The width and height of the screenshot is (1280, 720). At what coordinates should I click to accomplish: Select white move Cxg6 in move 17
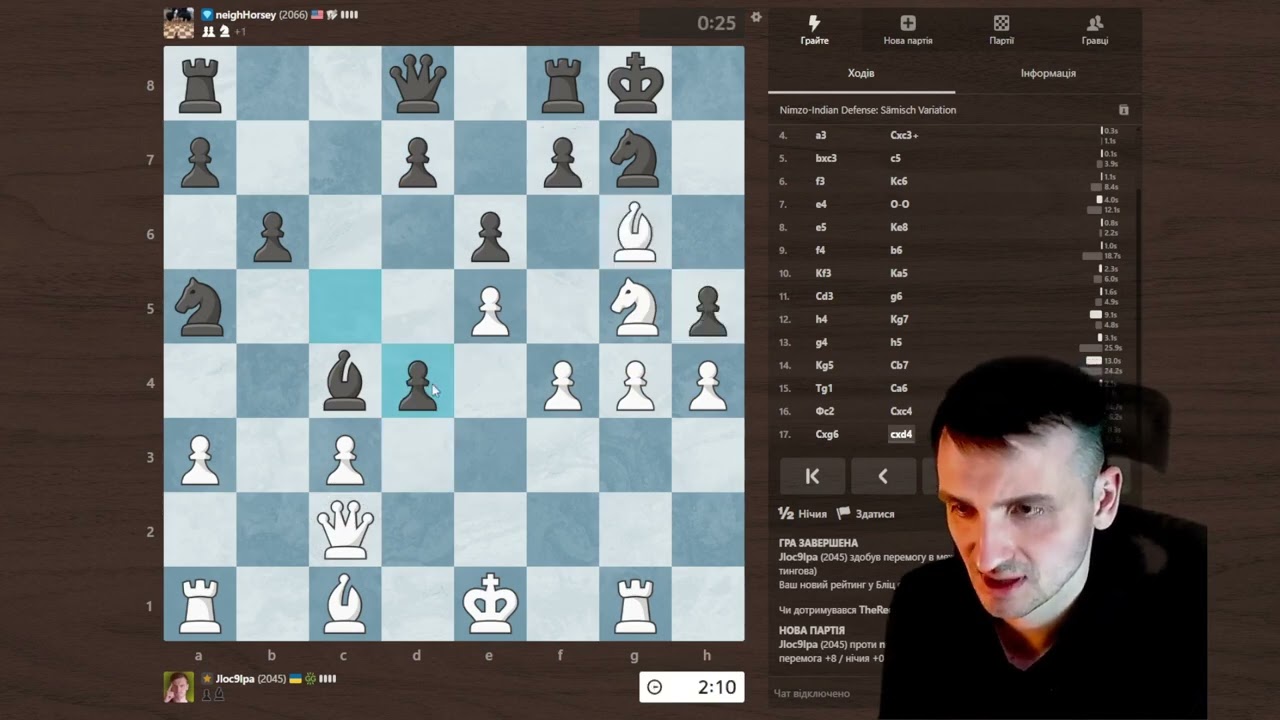tap(827, 434)
